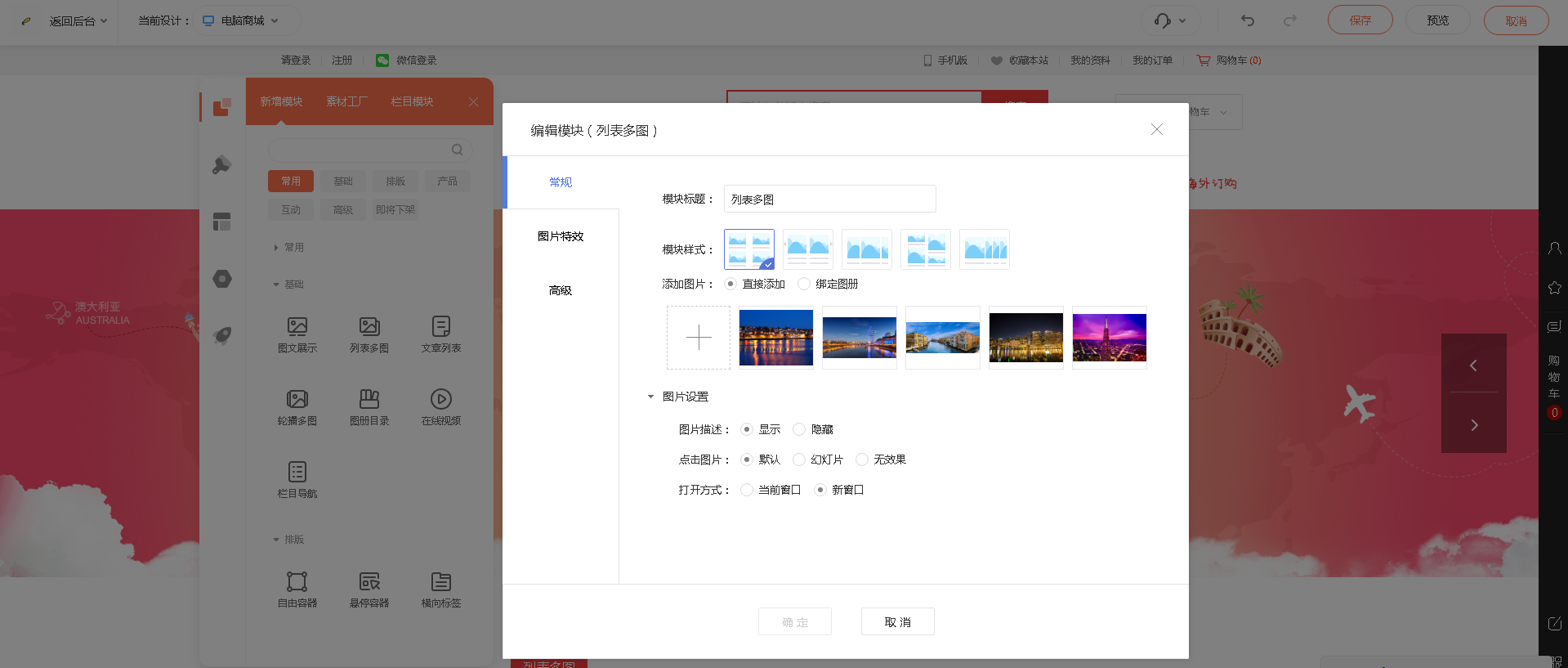Choose the 文章列表 module icon
Viewport: 1568px width, 668px height.
441,326
